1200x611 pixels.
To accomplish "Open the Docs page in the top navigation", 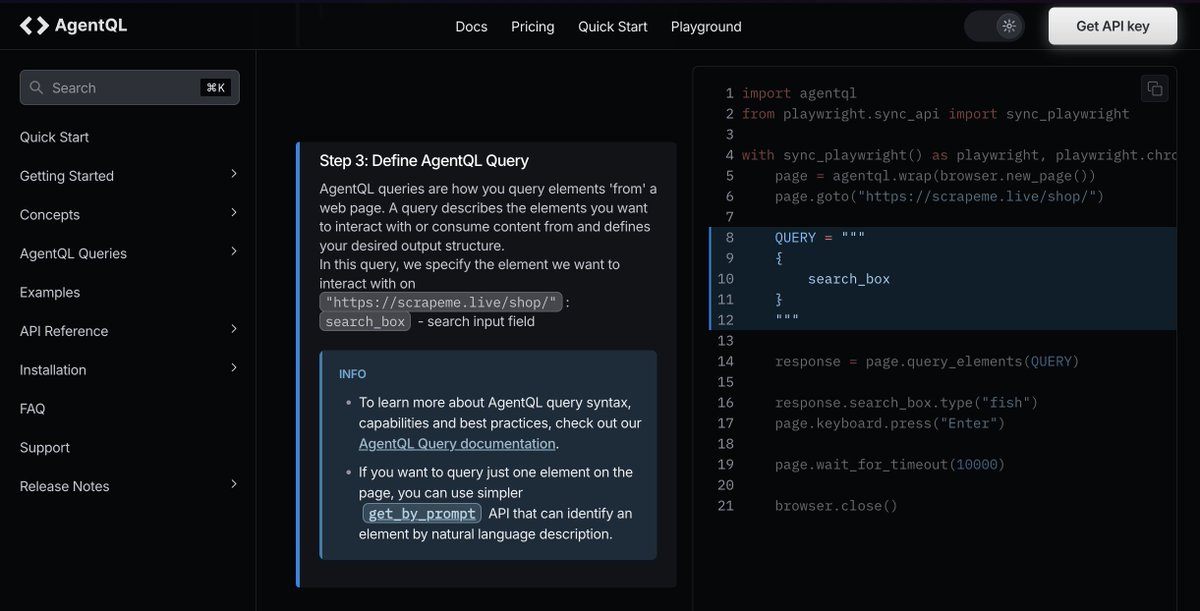I will click(x=471, y=27).
